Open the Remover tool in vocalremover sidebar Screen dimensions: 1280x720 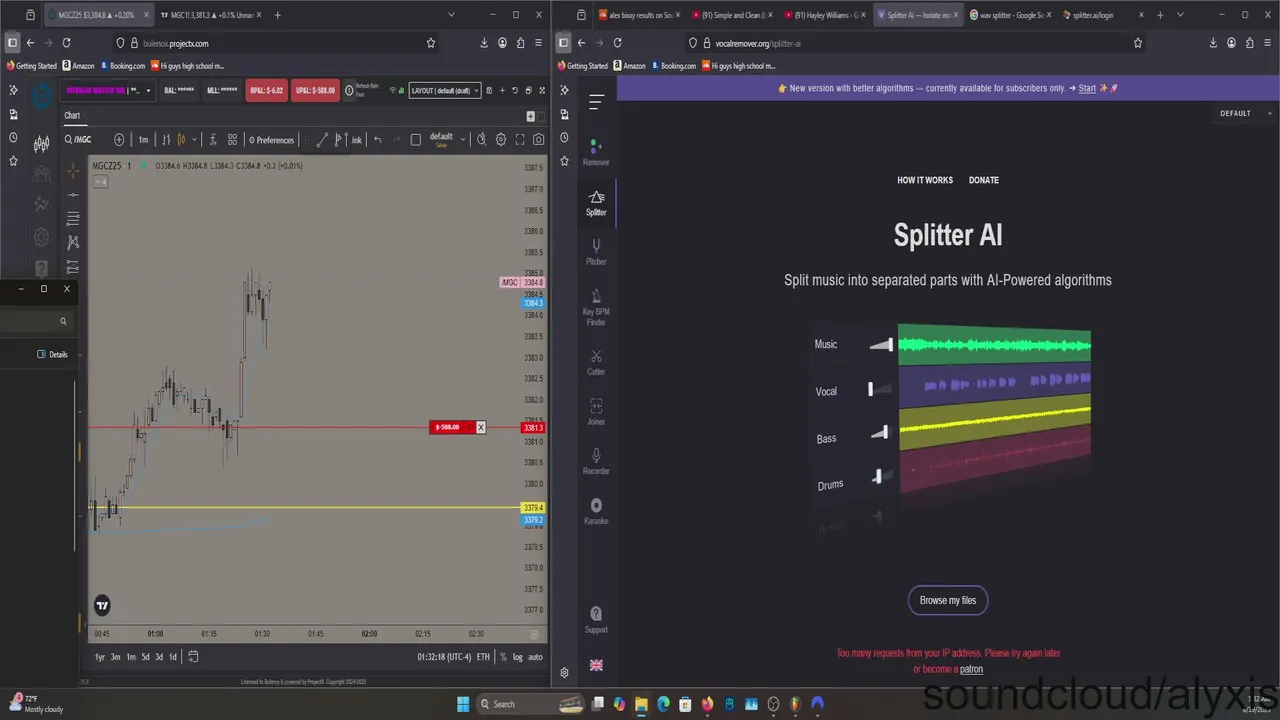(596, 151)
